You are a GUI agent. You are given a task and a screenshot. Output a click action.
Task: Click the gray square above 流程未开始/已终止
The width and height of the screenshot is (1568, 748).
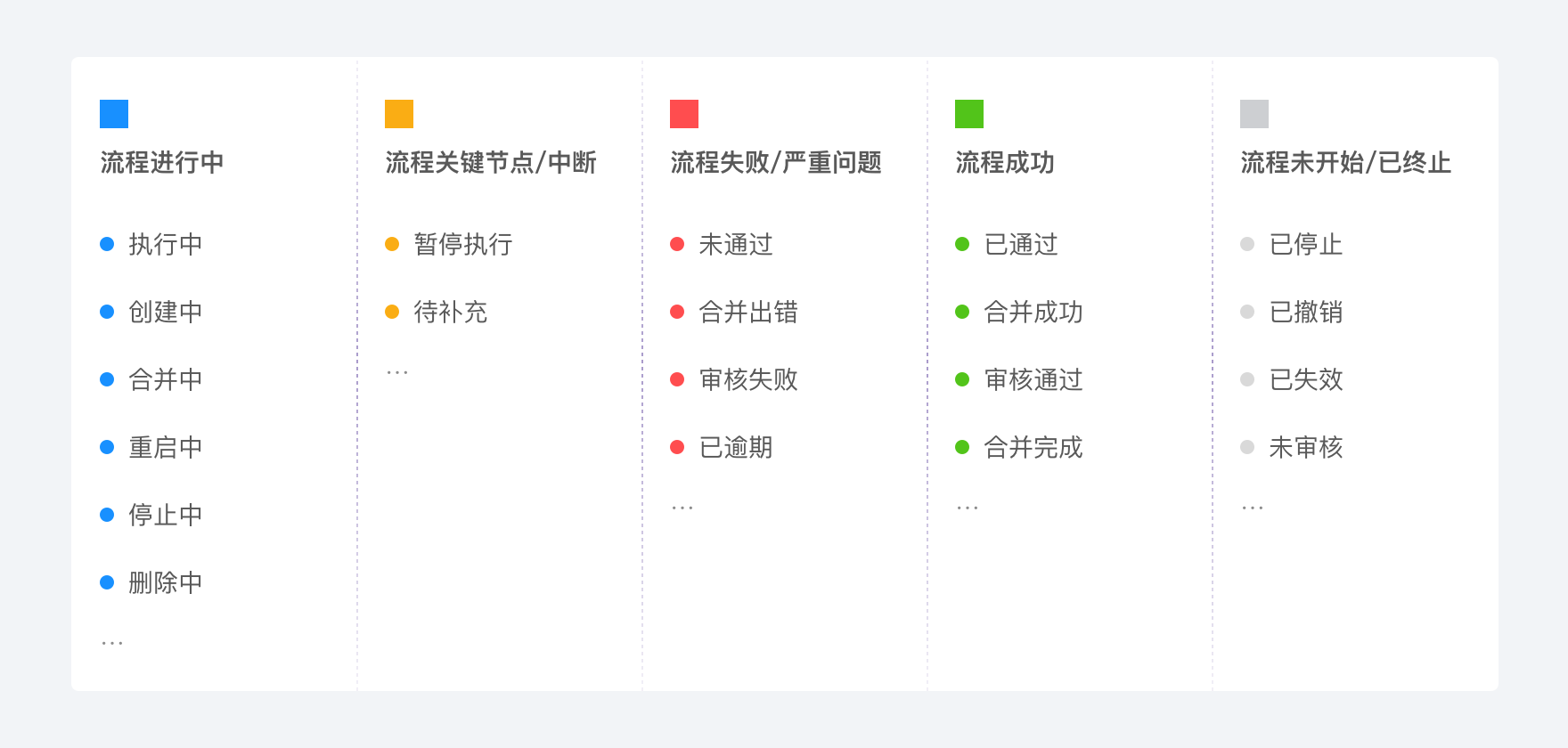pos(1254,114)
